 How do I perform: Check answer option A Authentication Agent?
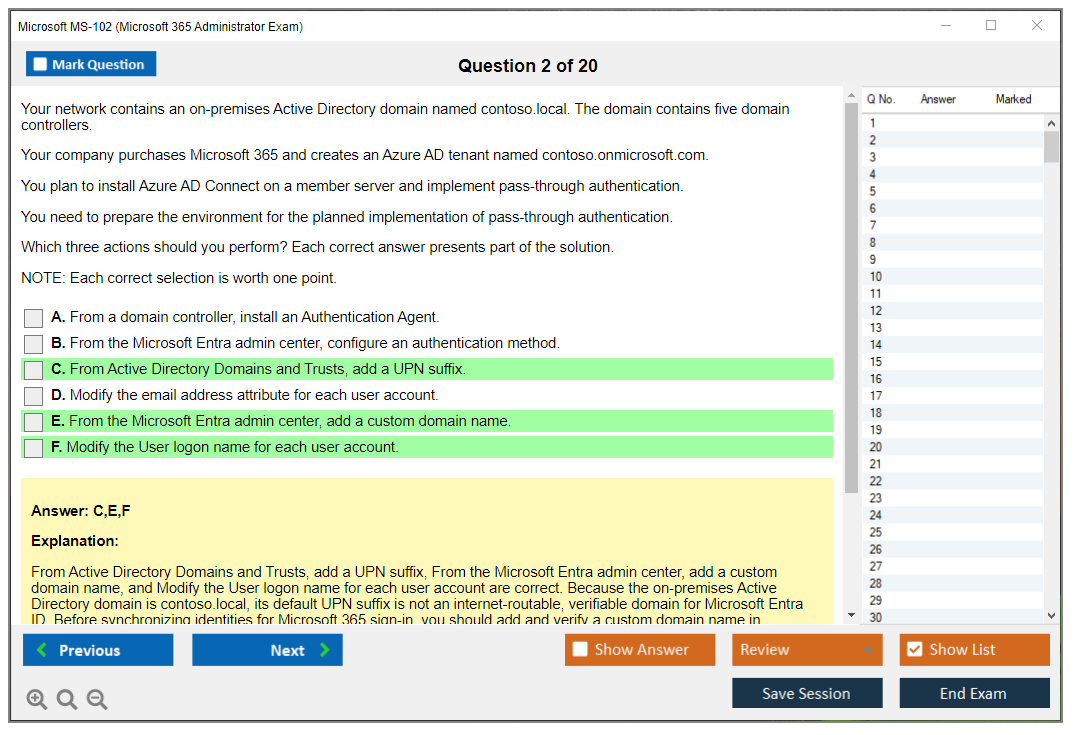[33, 317]
